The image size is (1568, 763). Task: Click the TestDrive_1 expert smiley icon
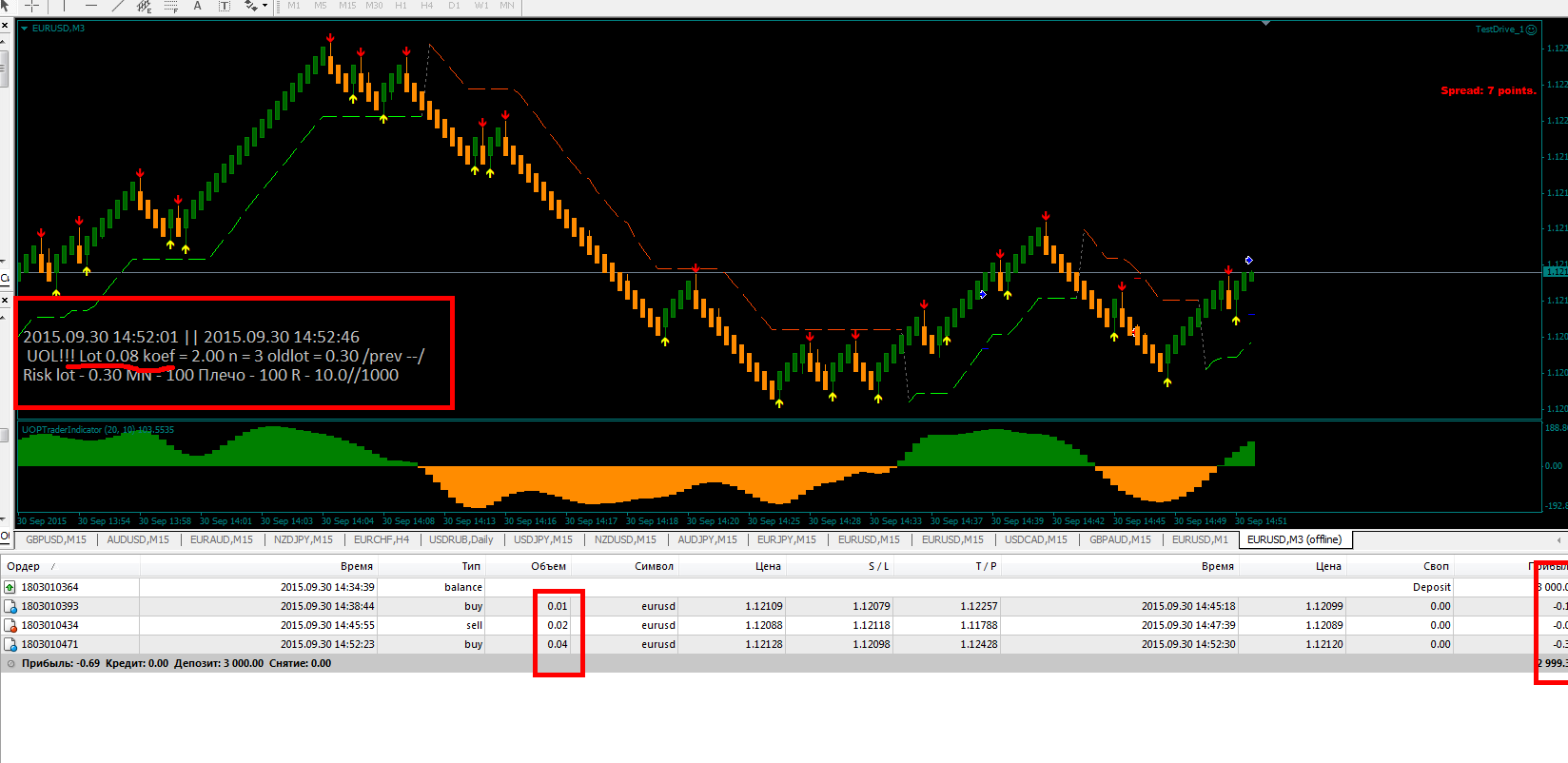pos(1531,29)
